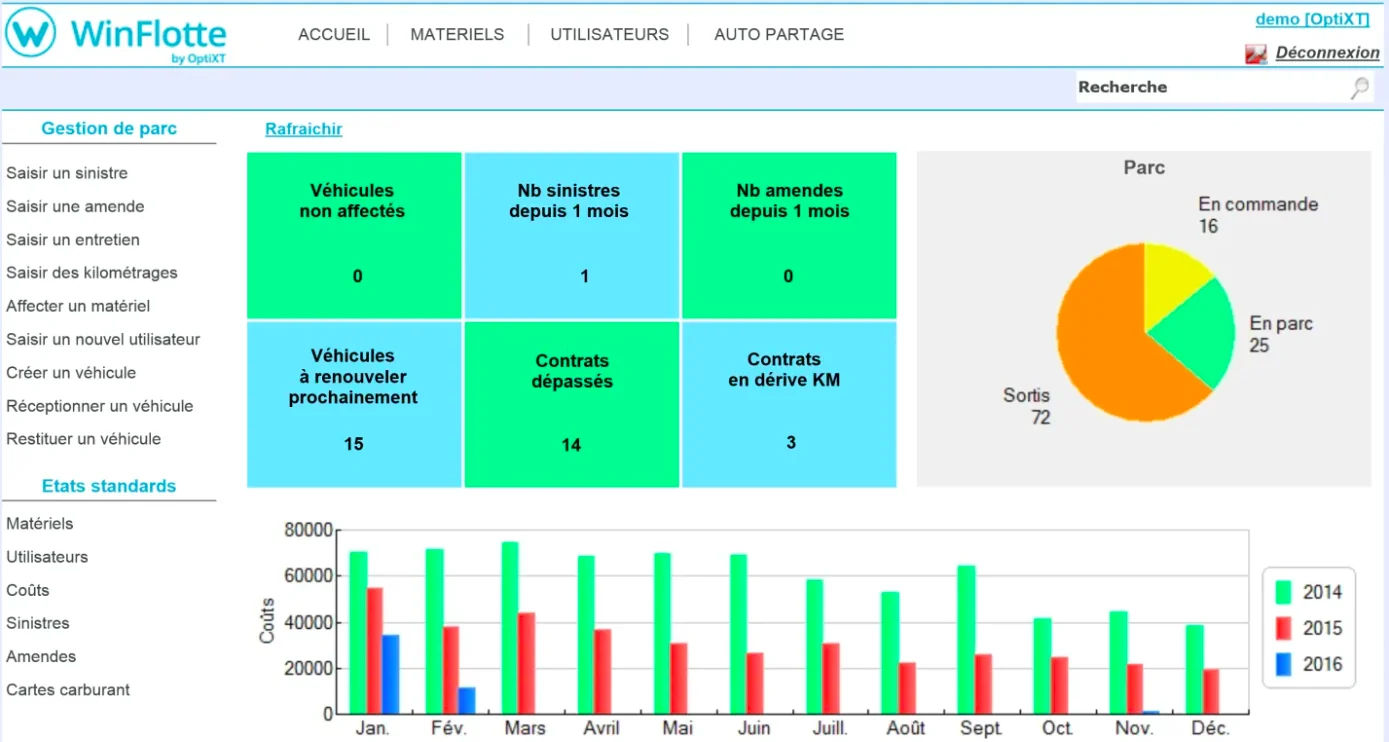Click the orange Sortis pie slice
The height and width of the screenshot is (742, 1389).
pyautogui.click(x=1105, y=345)
